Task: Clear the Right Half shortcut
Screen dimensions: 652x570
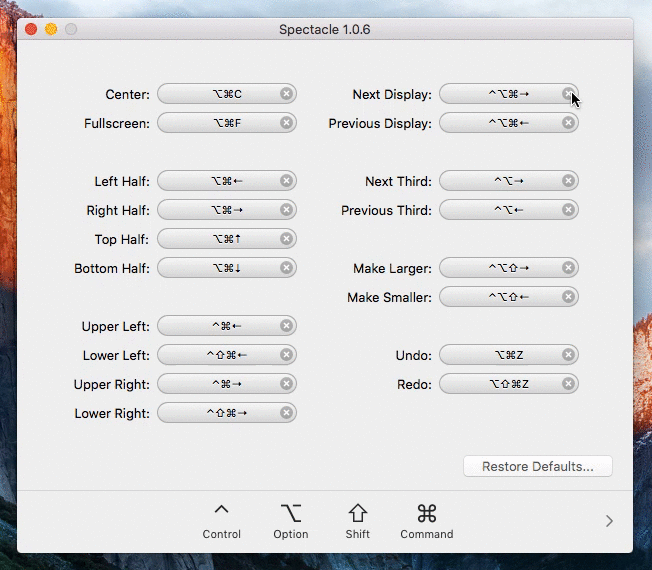Action: point(286,210)
